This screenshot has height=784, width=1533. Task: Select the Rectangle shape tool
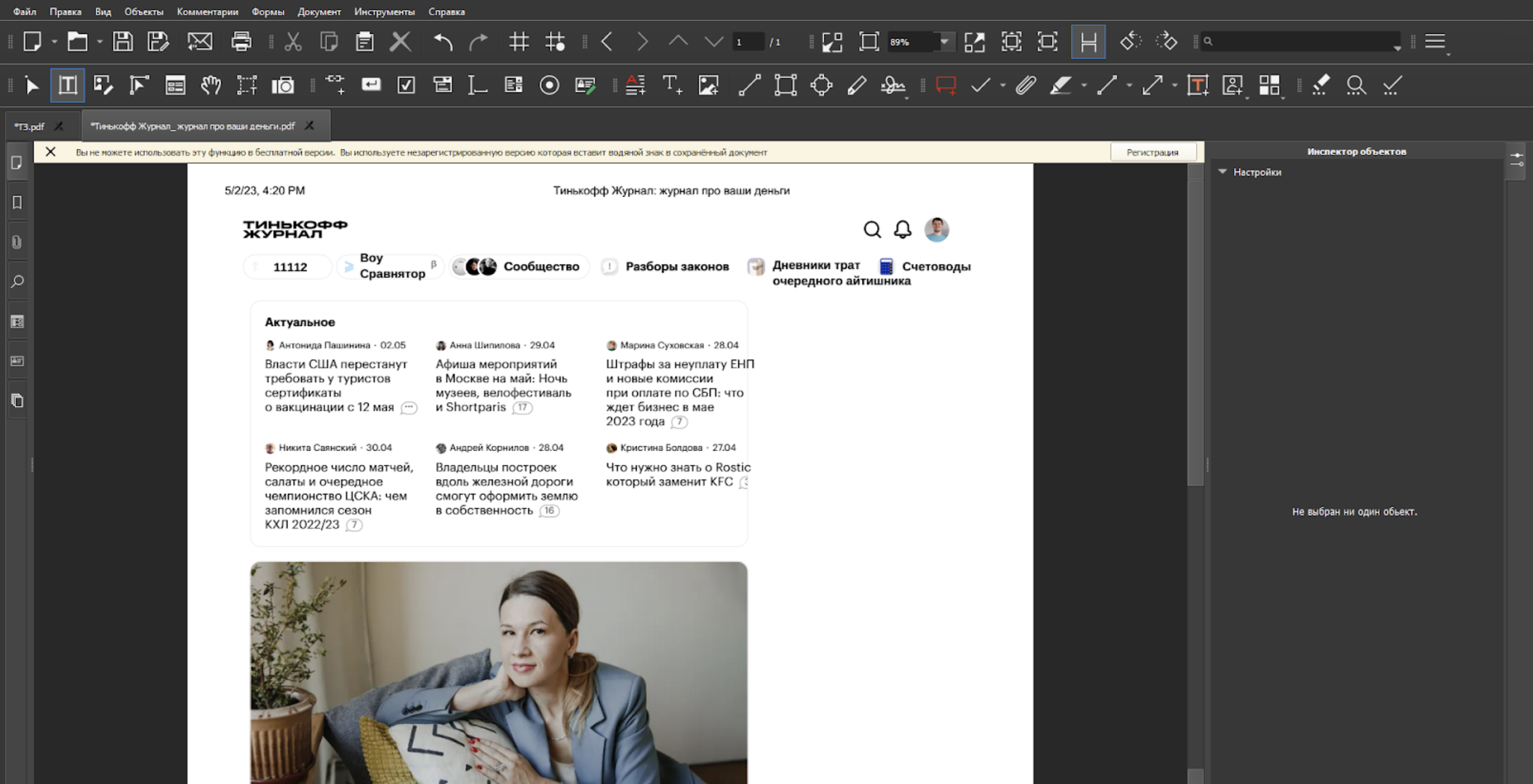pos(786,85)
